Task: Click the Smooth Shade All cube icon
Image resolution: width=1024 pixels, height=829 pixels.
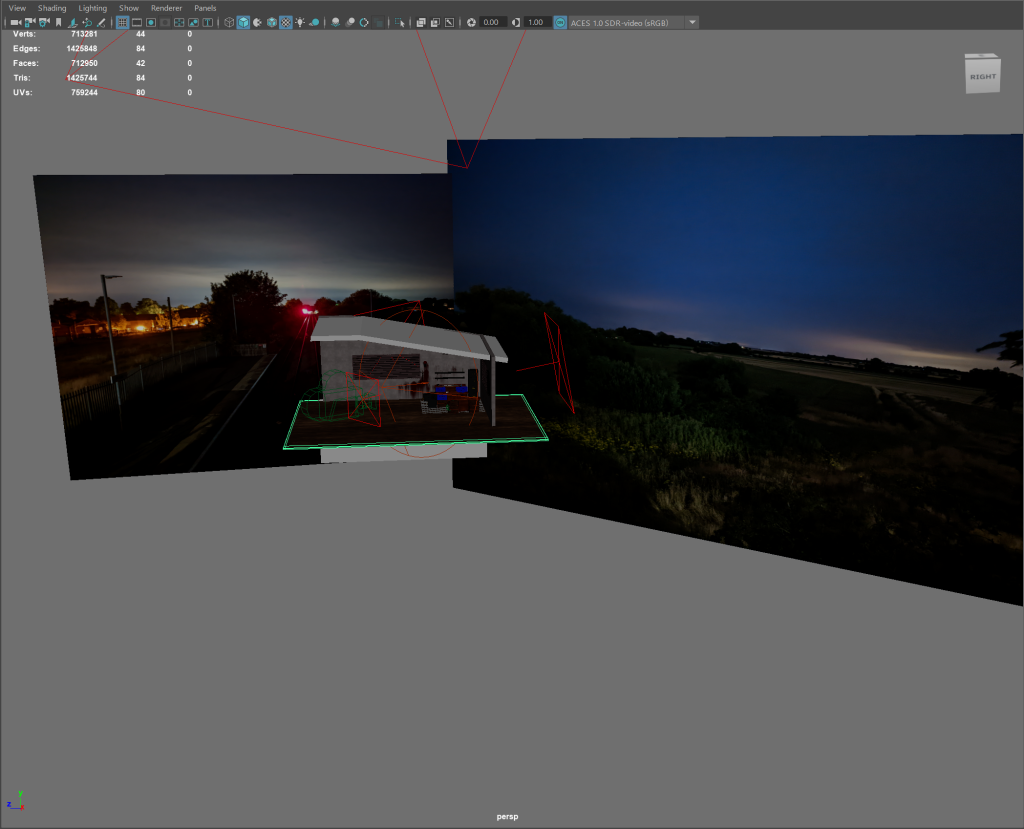Action: pos(243,22)
